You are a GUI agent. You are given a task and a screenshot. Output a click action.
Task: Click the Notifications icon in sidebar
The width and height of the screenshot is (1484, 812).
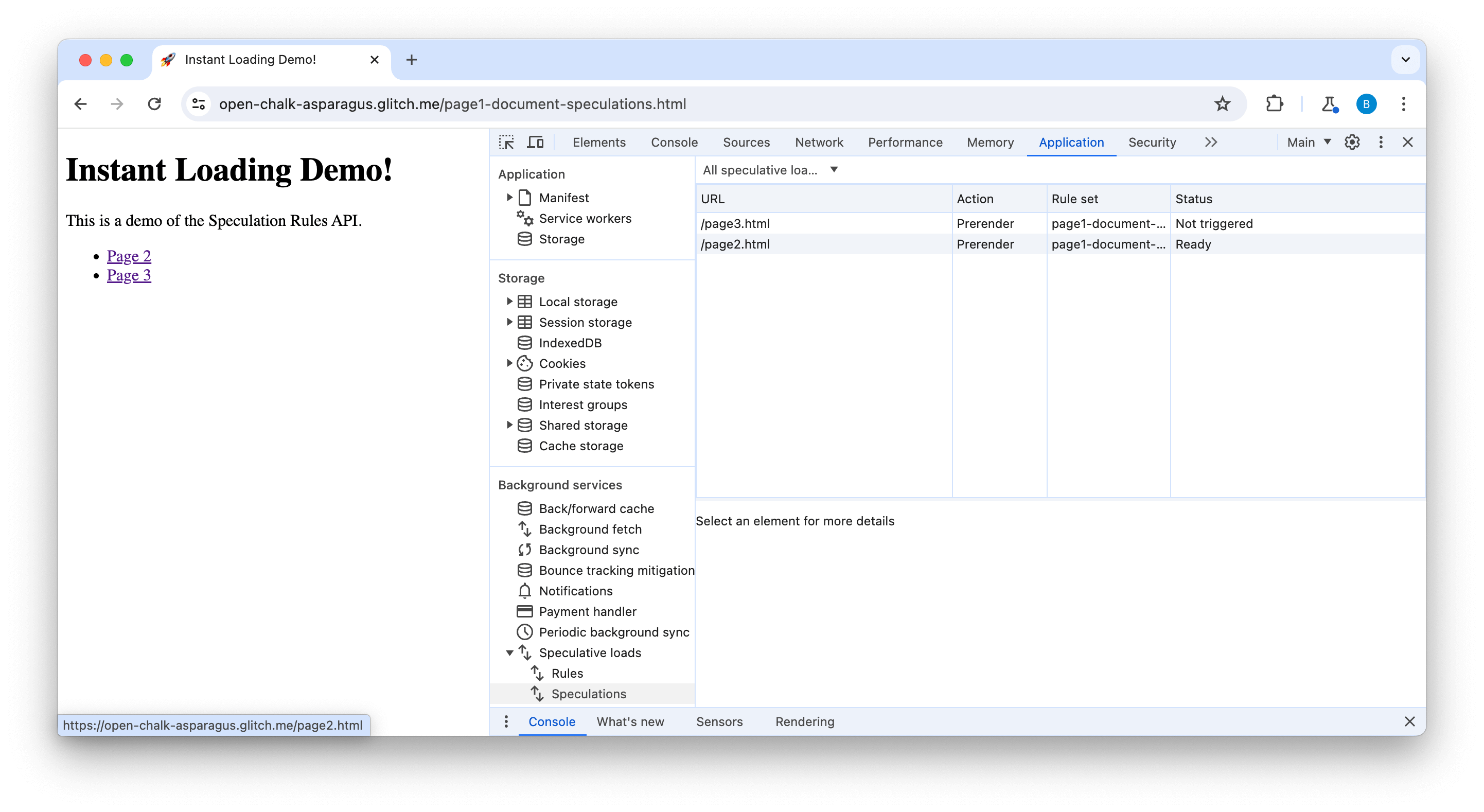pyautogui.click(x=525, y=591)
